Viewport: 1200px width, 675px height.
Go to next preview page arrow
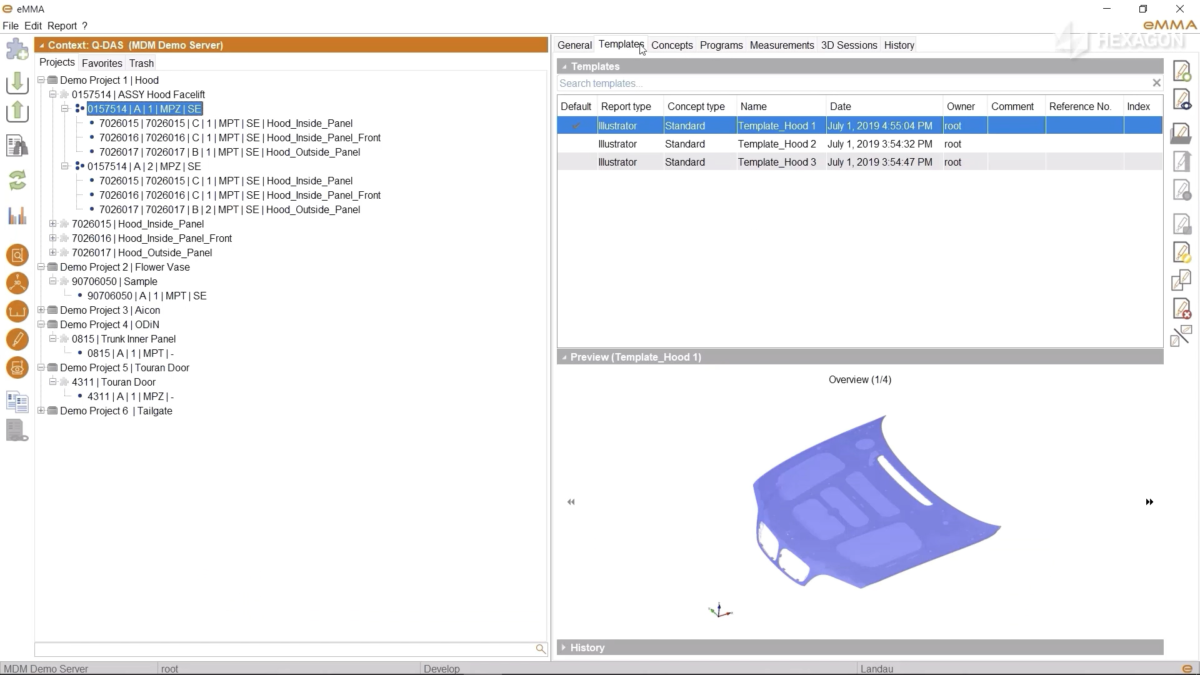click(x=1149, y=502)
